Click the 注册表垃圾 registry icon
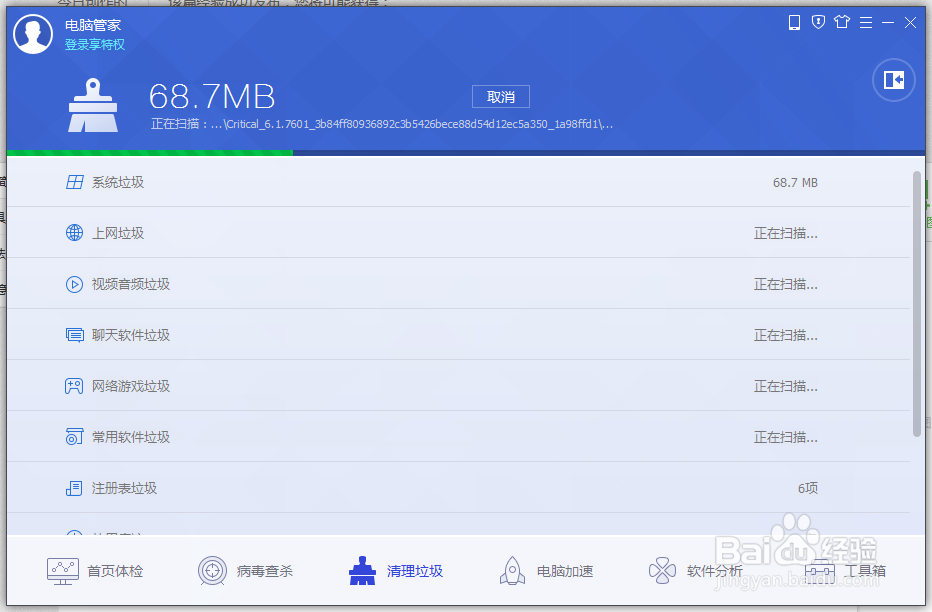The image size is (932, 612). coord(74,488)
